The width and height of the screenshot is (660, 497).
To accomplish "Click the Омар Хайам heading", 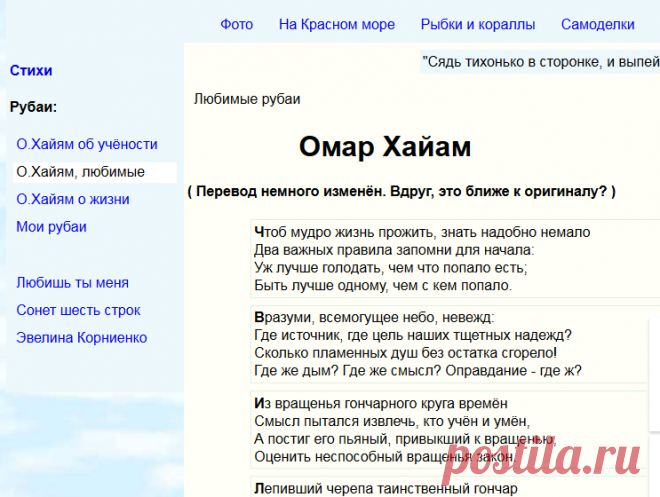I will click(385, 146).
